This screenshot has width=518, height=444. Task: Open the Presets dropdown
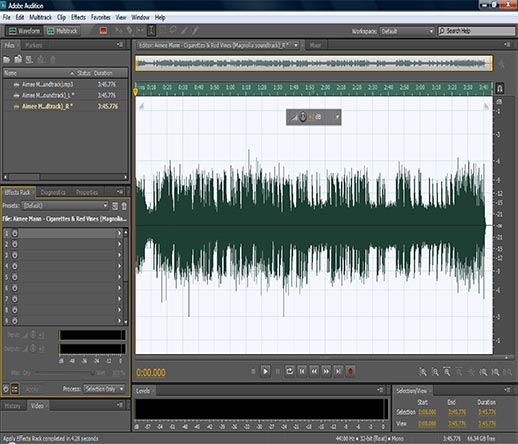pos(65,205)
